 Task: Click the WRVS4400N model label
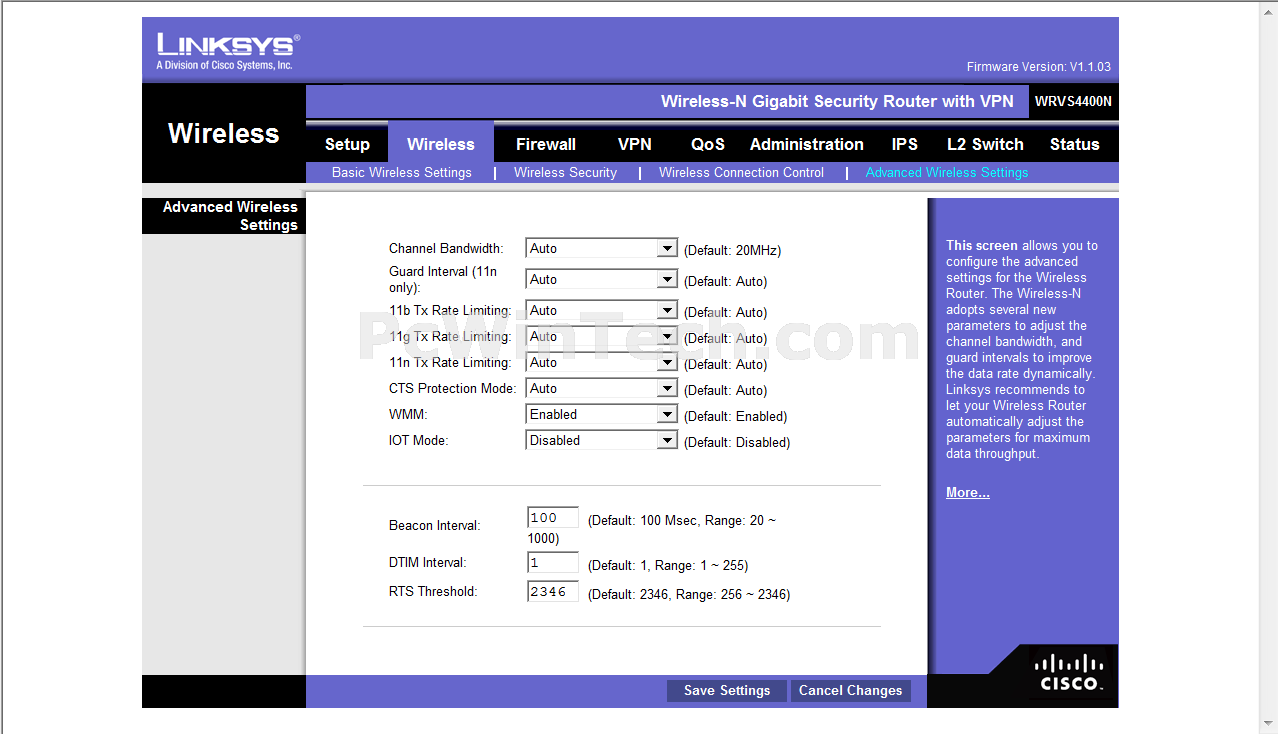1073,102
